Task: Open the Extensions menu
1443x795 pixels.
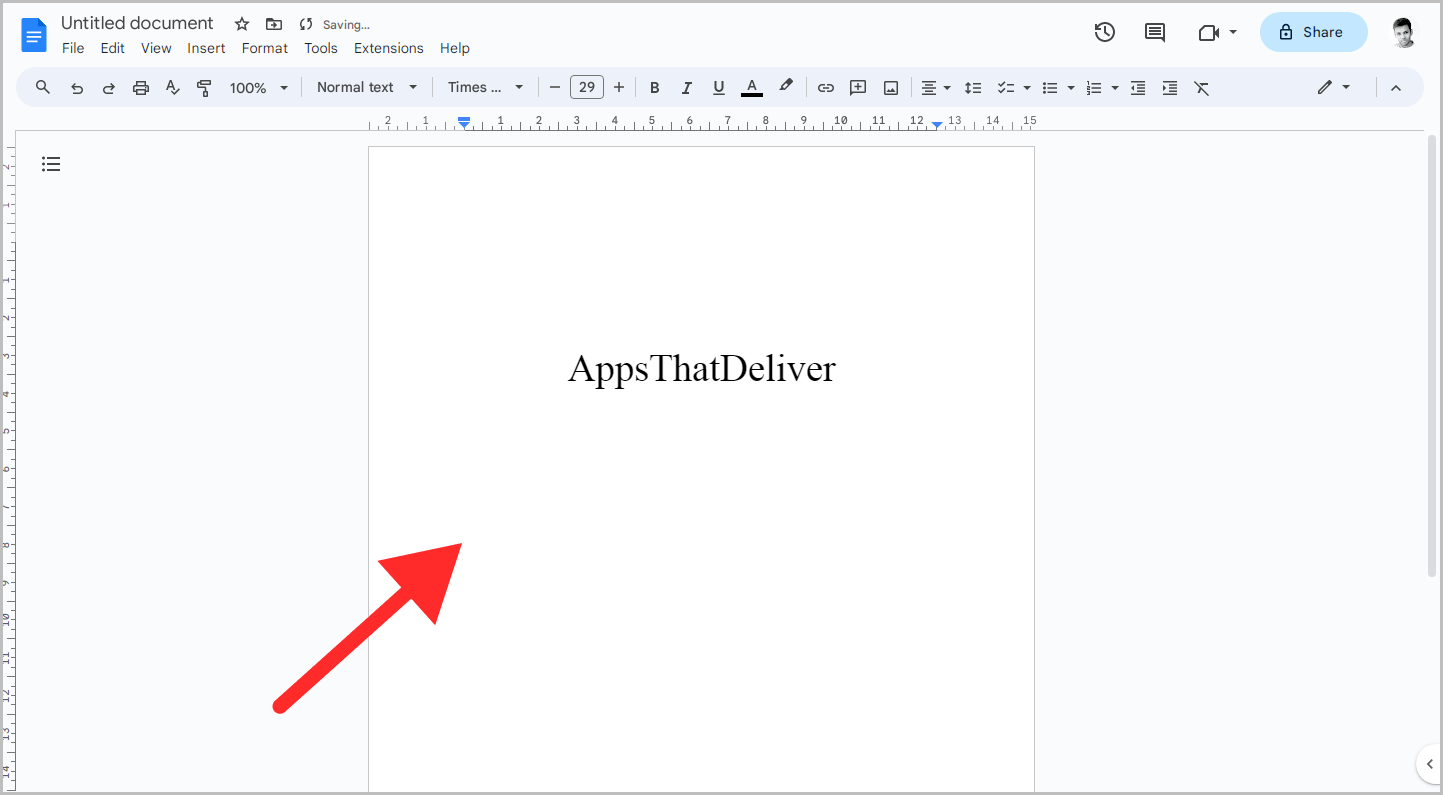Action: [x=388, y=47]
